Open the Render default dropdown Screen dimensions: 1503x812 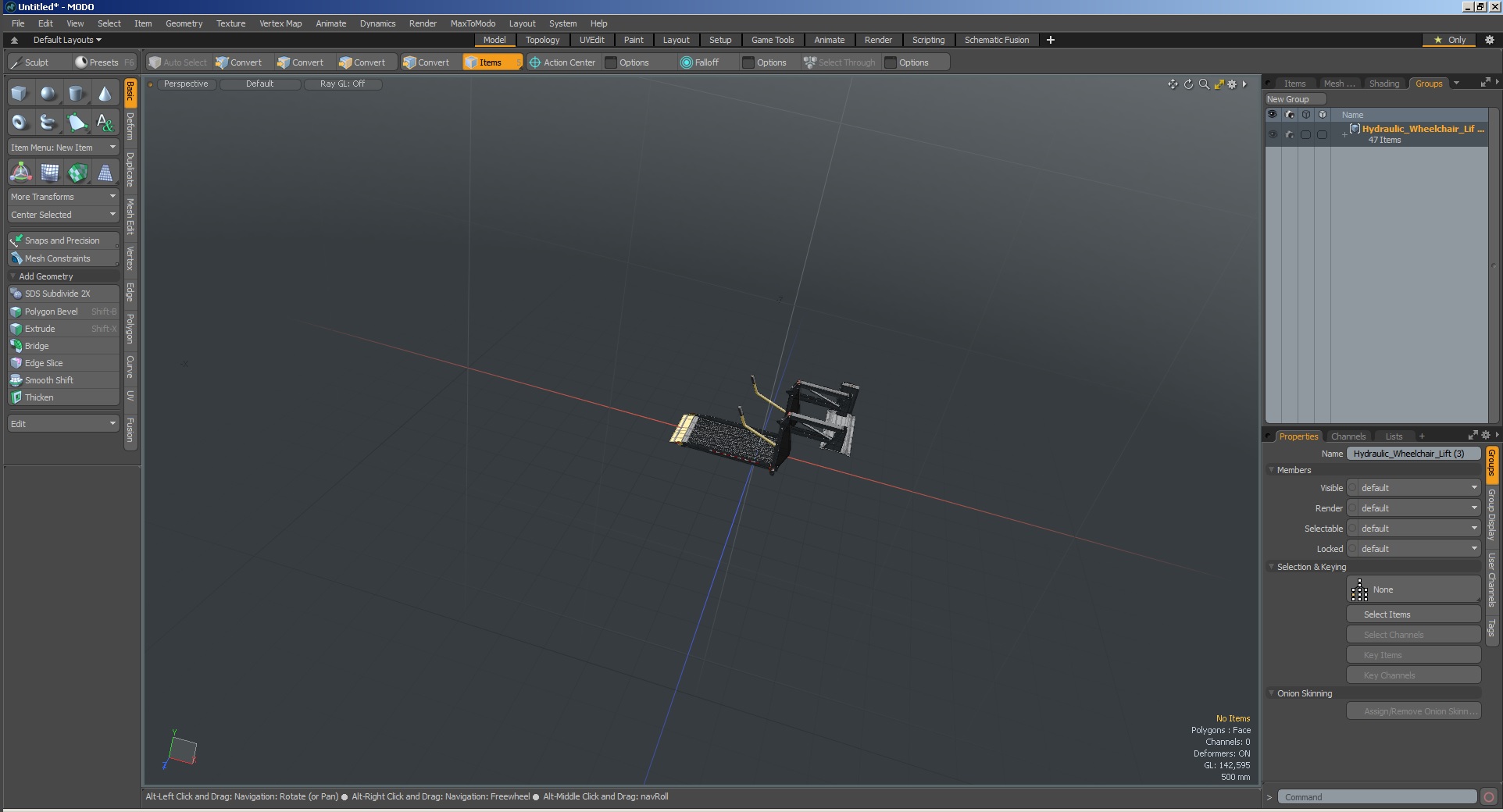1414,508
